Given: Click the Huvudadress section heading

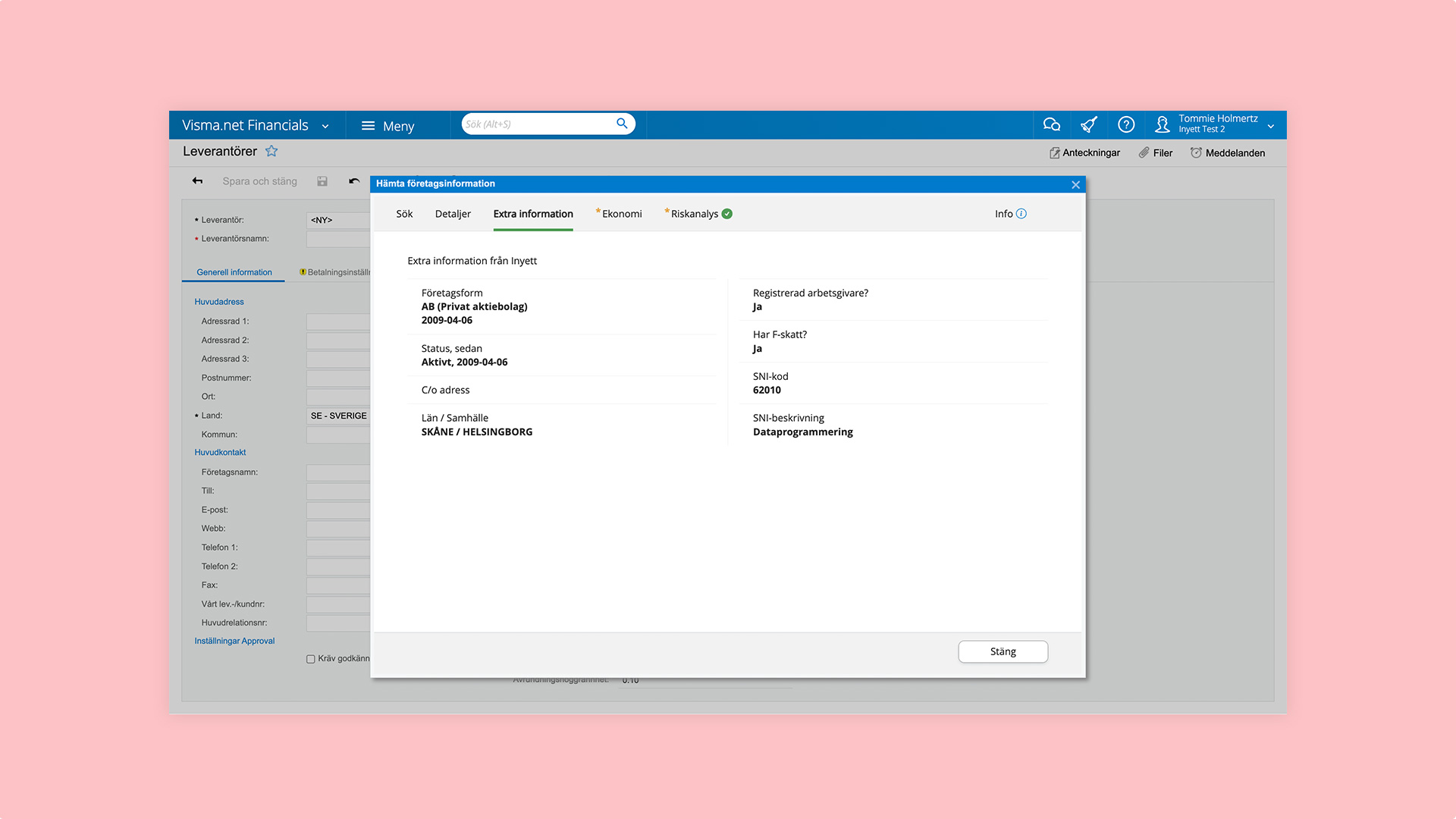Looking at the screenshot, I should pyautogui.click(x=219, y=302).
